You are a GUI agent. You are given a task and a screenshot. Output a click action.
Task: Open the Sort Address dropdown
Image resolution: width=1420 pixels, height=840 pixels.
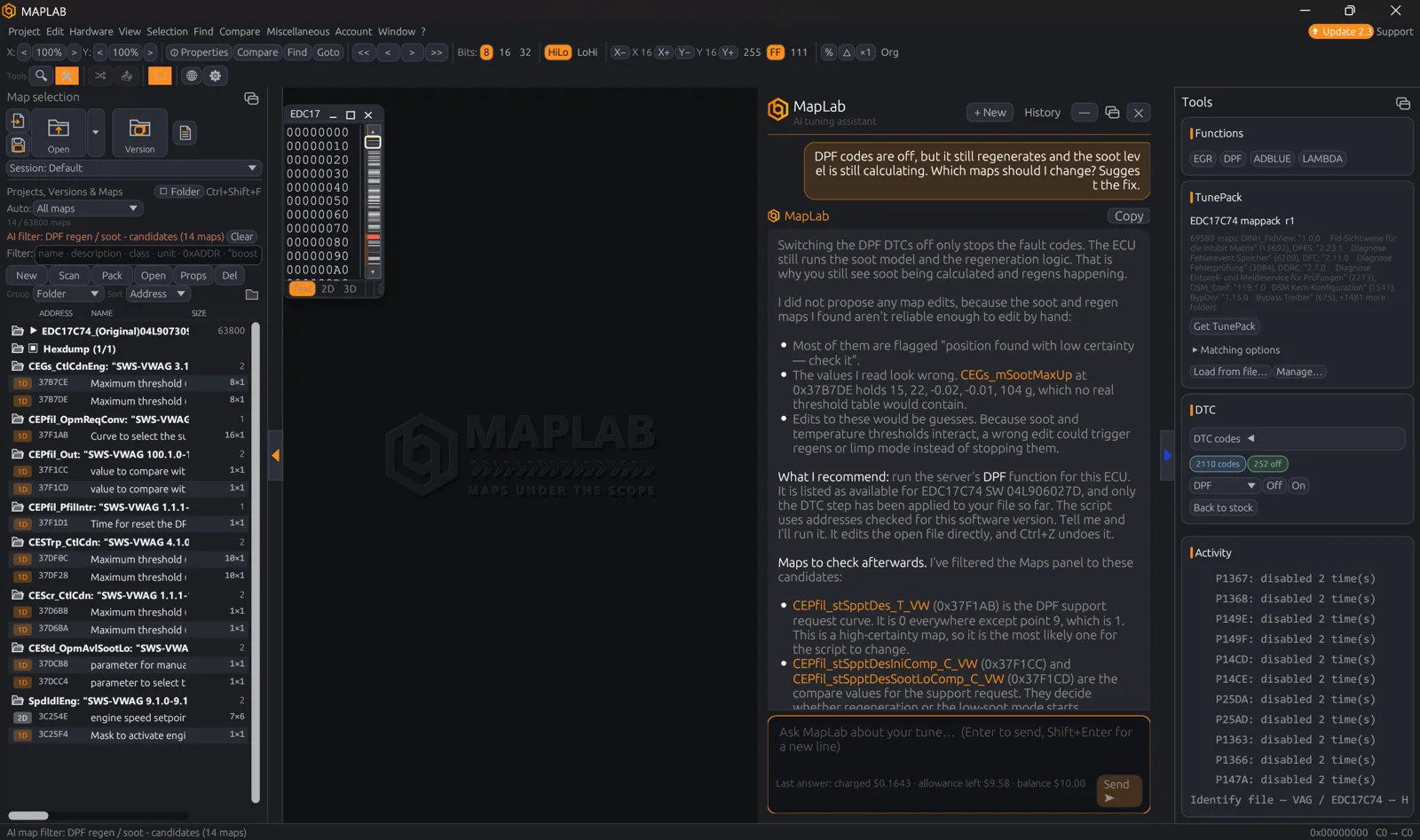pyautogui.click(x=158, y=294)
